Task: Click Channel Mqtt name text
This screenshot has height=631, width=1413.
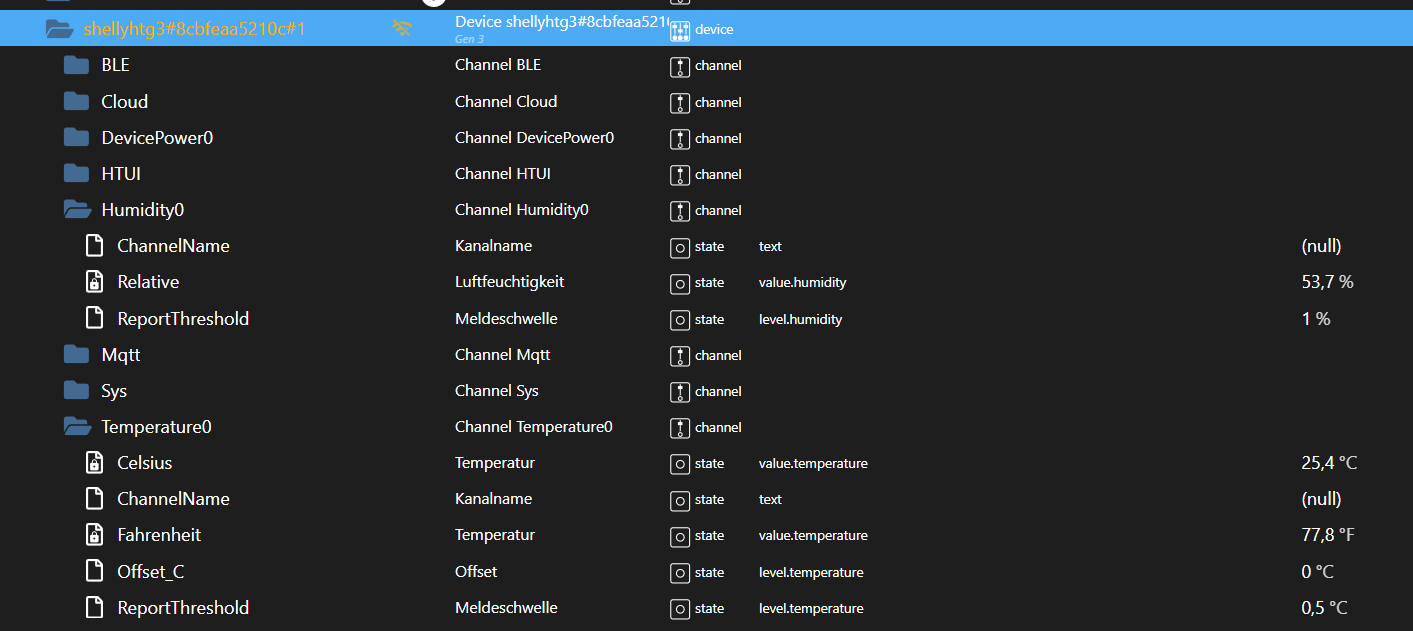Action: [502, 354]
